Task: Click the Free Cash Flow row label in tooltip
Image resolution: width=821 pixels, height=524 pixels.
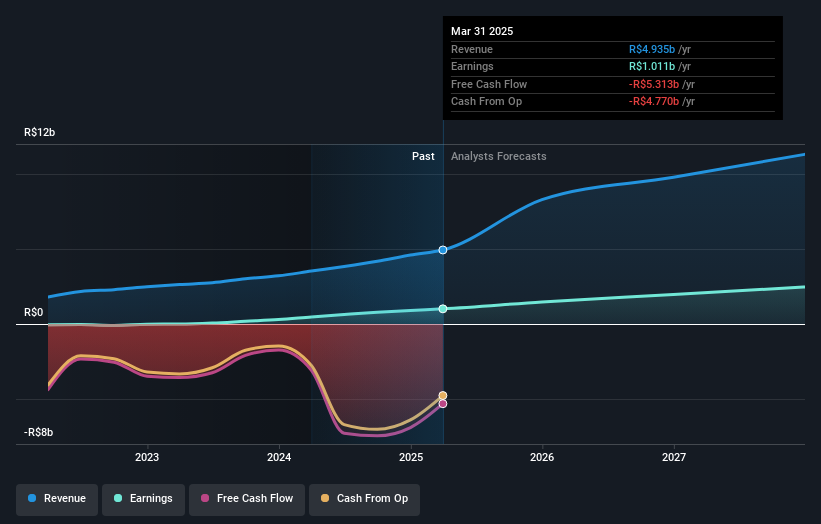Action: pyautogui.click(x=489, y=84)
